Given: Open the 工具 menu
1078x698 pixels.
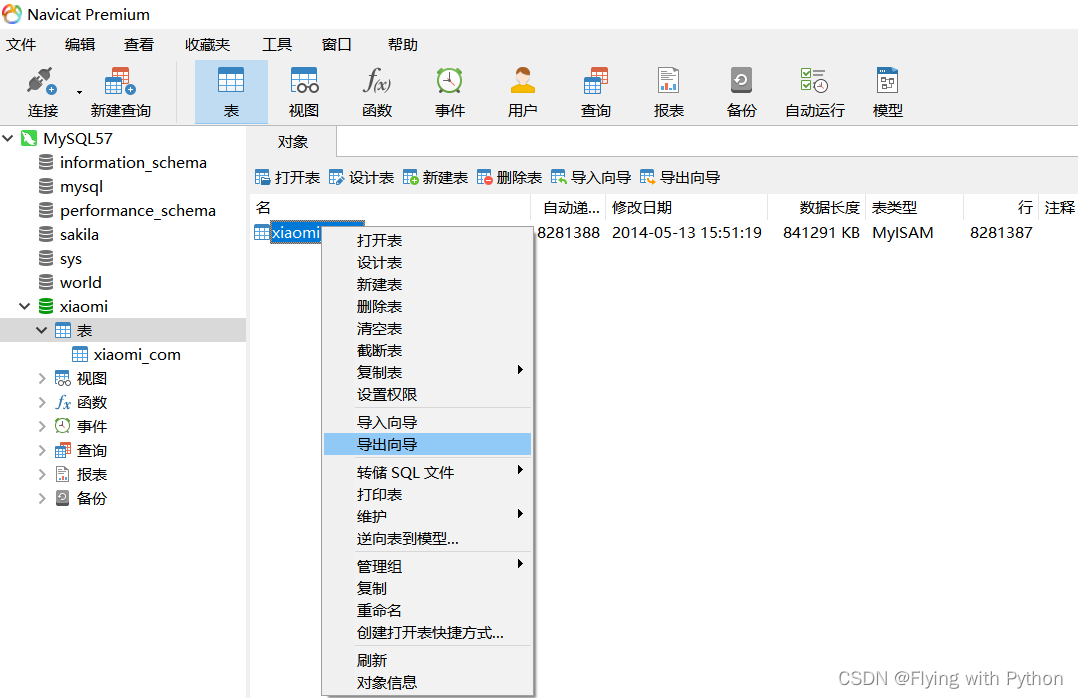Looking at the screenshot, I should click(x=277, y=44).
